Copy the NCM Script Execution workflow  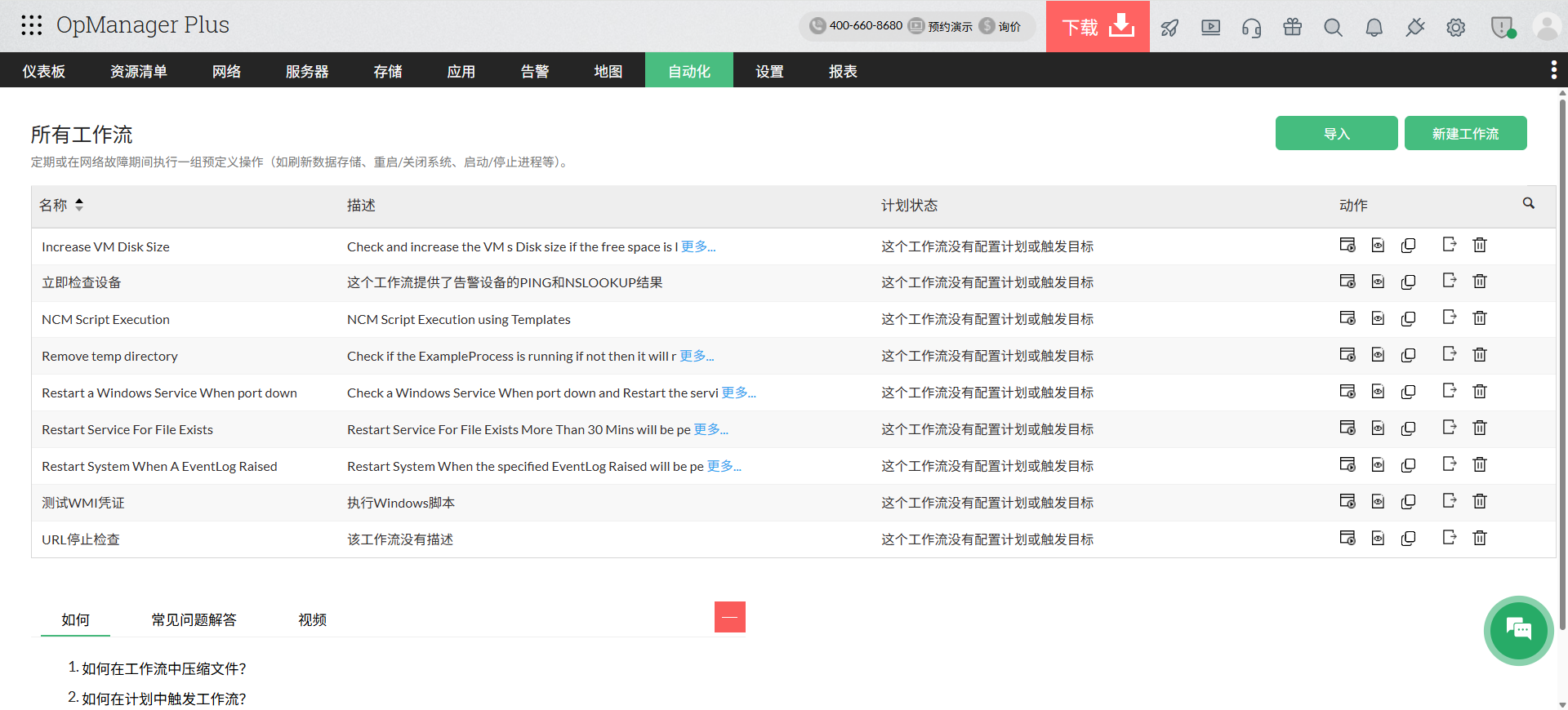(x=1408, y=318)
